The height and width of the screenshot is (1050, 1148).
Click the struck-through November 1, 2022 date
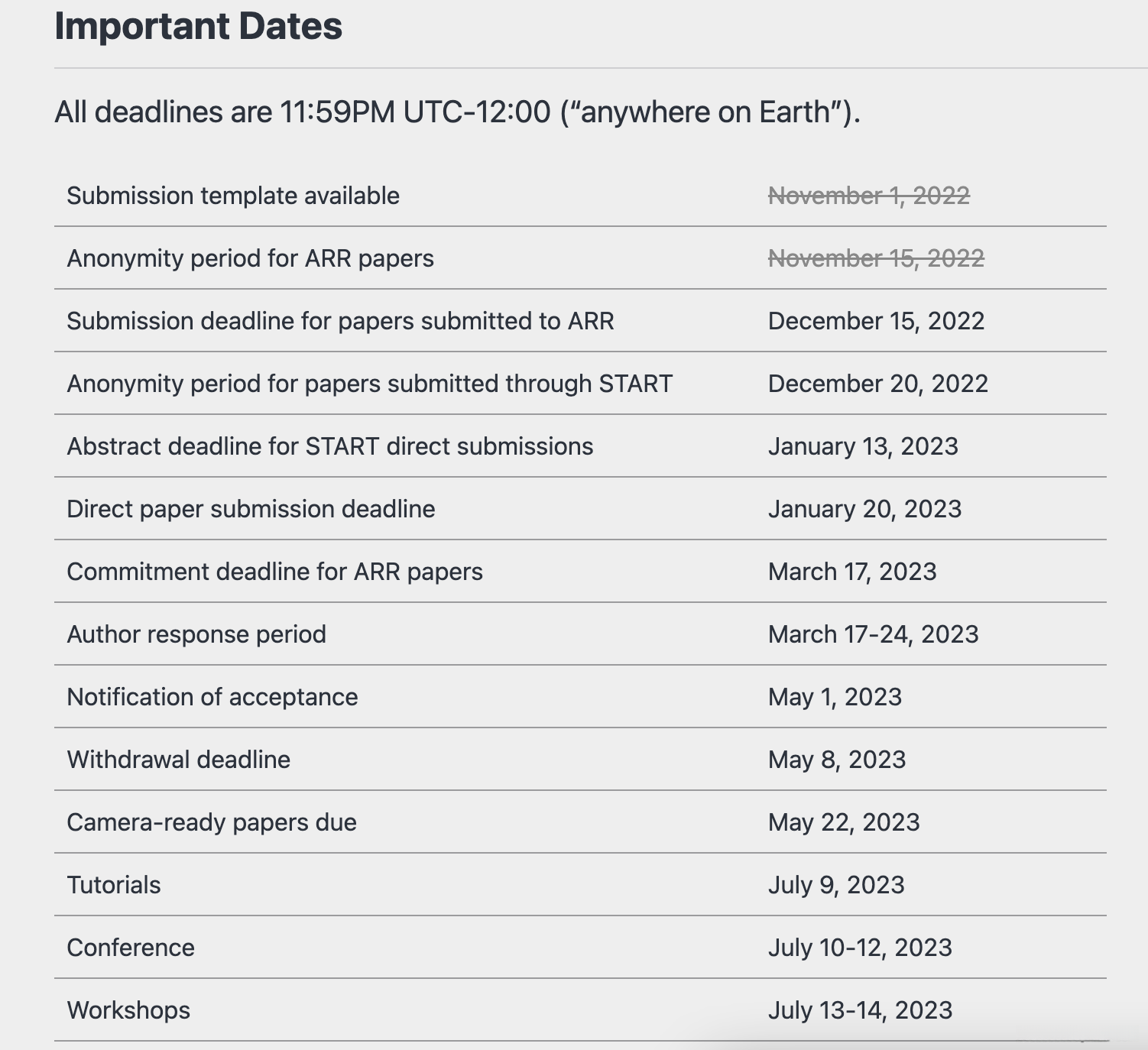pos(868,196)
